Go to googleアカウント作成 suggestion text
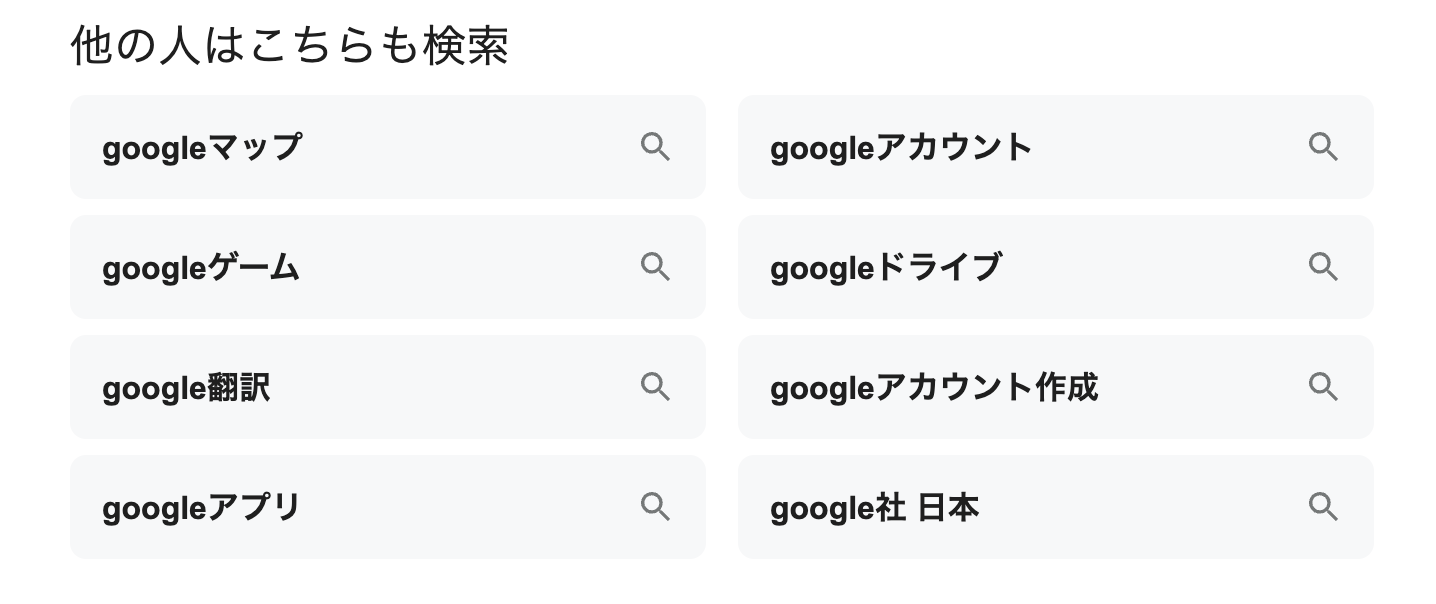The image size is (1436, 604). pyautogui.click(x=934, y=388)
